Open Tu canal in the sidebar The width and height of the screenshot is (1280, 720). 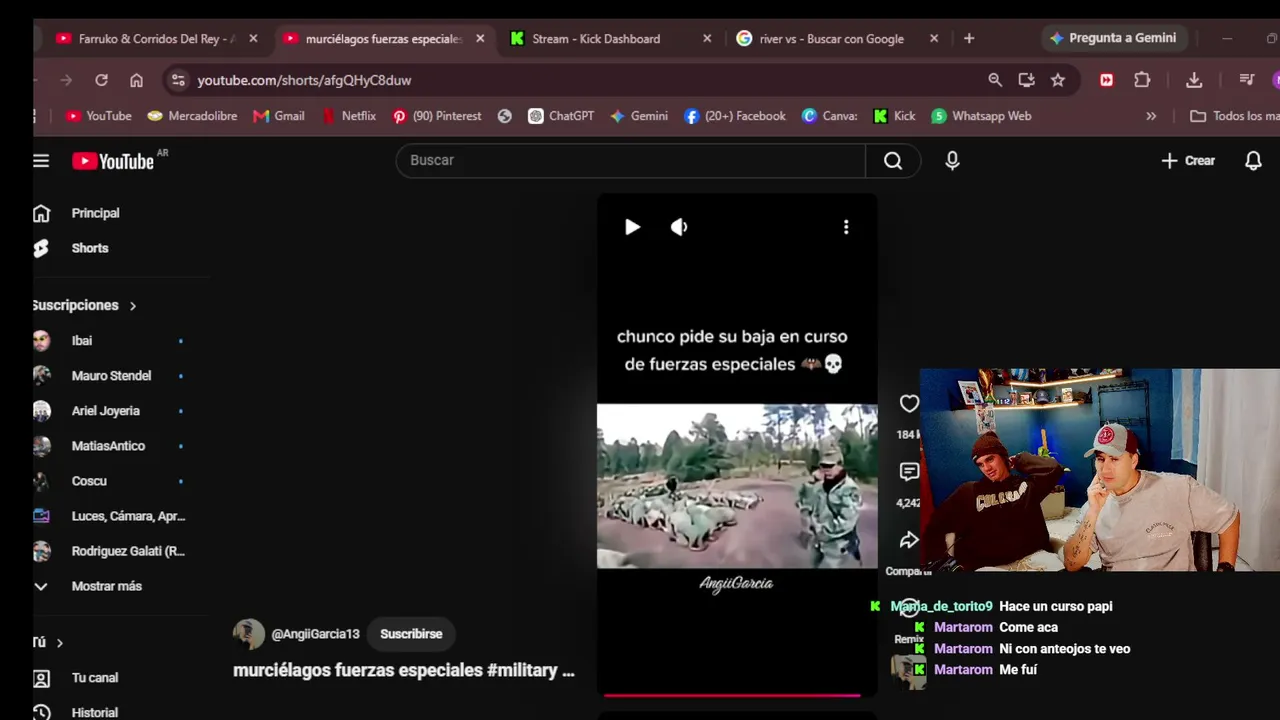click(x=95, y=678)
